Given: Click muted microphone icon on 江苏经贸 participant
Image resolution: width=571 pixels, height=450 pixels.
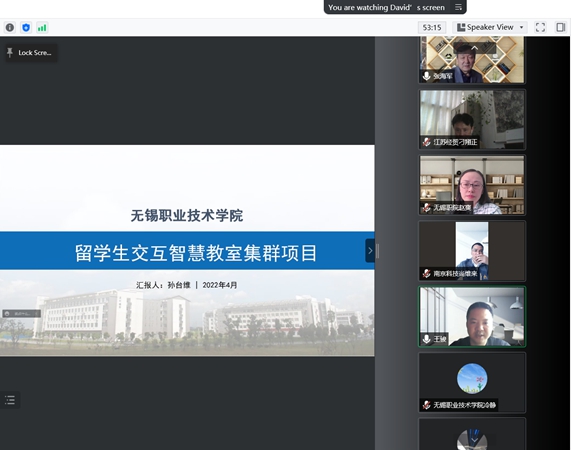Looking at the screenshot, I should [x=426, y=142].
